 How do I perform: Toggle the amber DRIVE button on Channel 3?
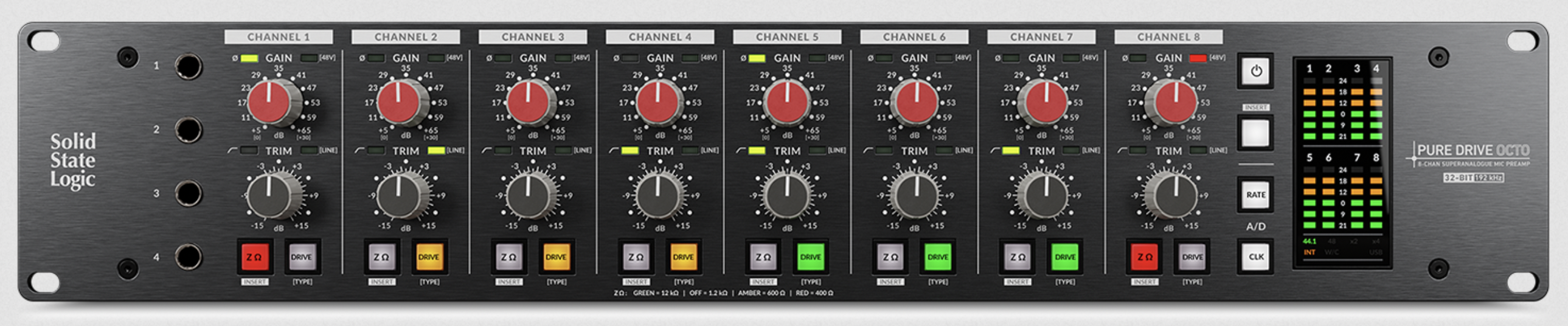tap(556, 257)
